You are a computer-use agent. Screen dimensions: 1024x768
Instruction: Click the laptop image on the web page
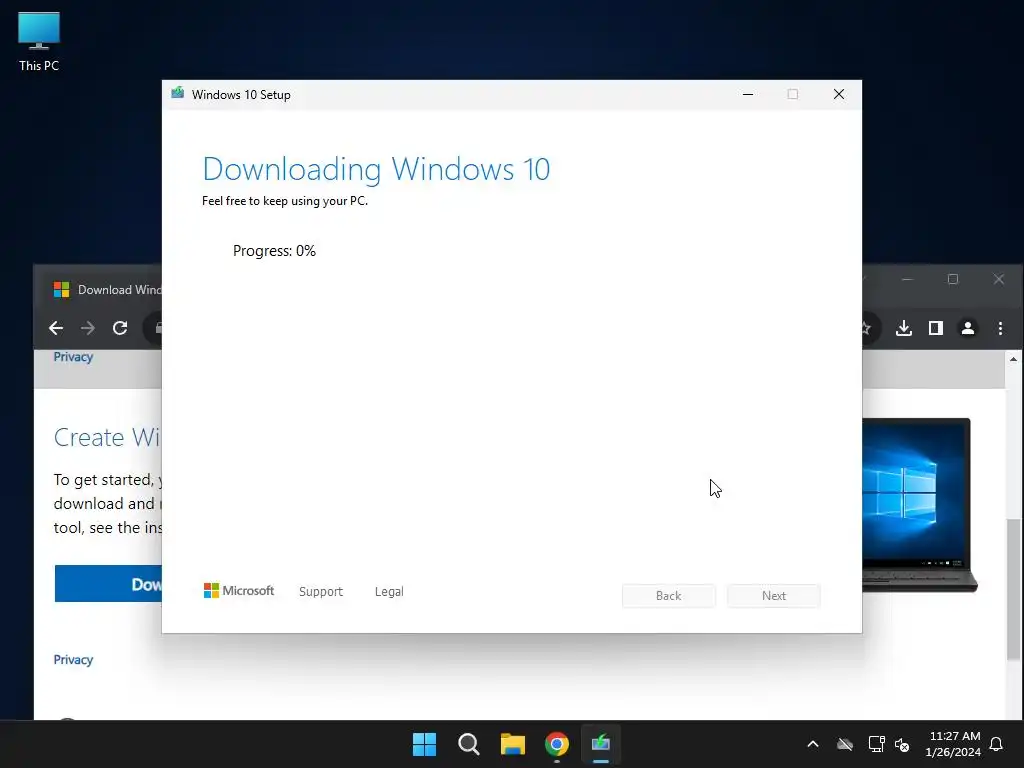[x=920, y=505]
